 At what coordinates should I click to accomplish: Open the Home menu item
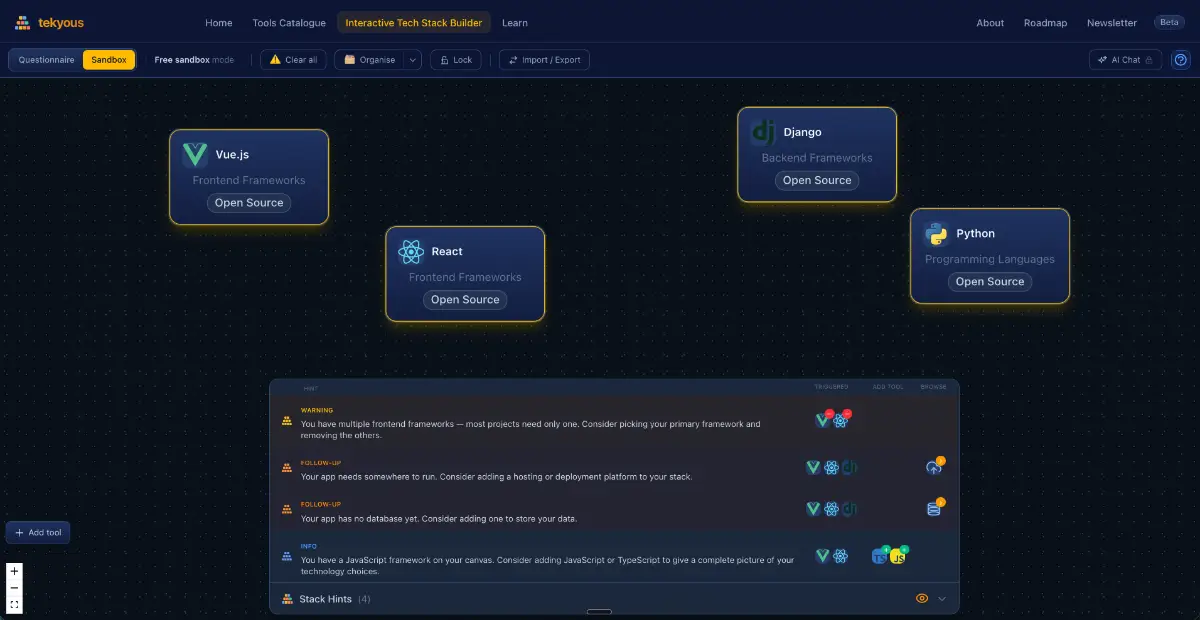[218, 23]
